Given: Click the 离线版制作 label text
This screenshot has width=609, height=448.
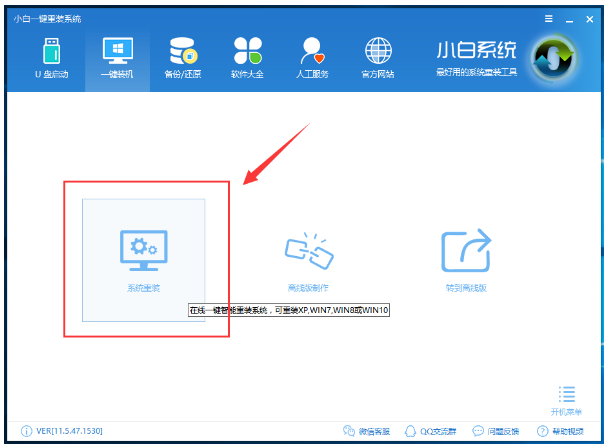Looking at the screenshot, I should pos(308,288).
